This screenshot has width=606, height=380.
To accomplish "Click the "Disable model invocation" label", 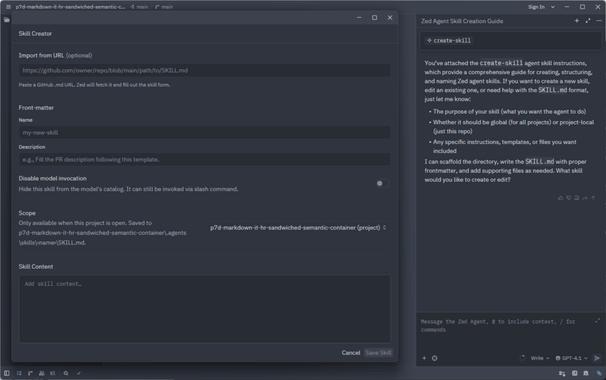I will pos(53,178).
